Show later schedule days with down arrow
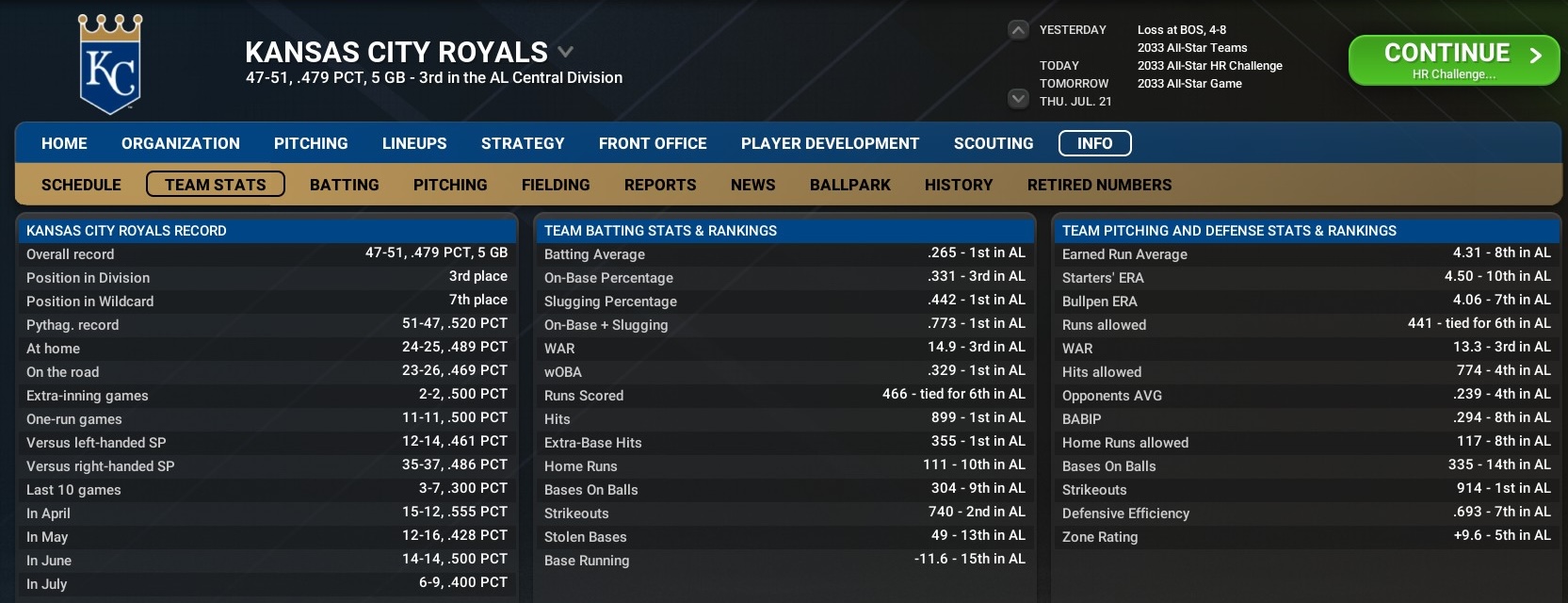The height and width of the screenshot is (603, 1568). (x=1018, y=98)
